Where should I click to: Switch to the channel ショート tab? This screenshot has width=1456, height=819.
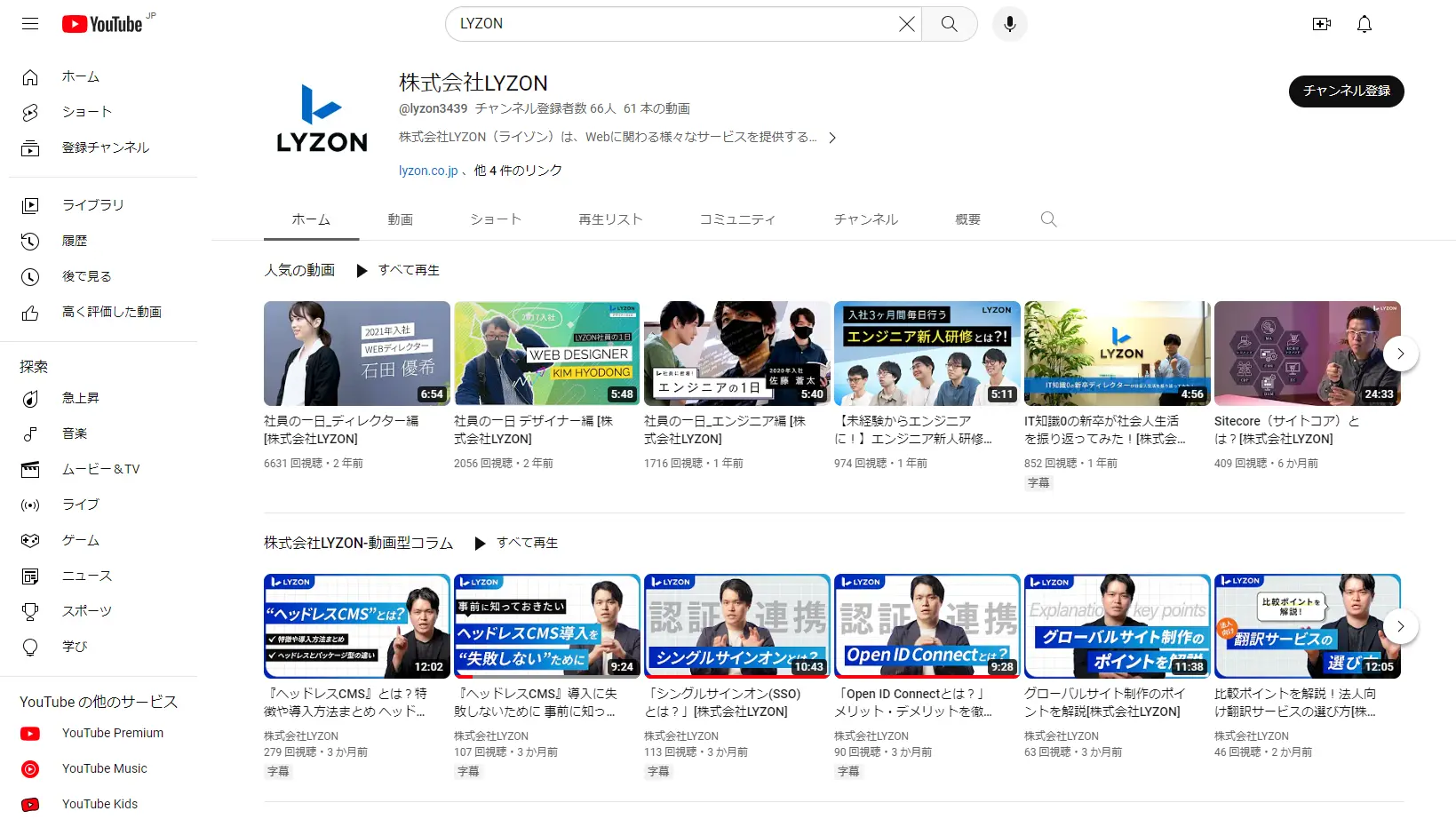click(x=496, y=219)
